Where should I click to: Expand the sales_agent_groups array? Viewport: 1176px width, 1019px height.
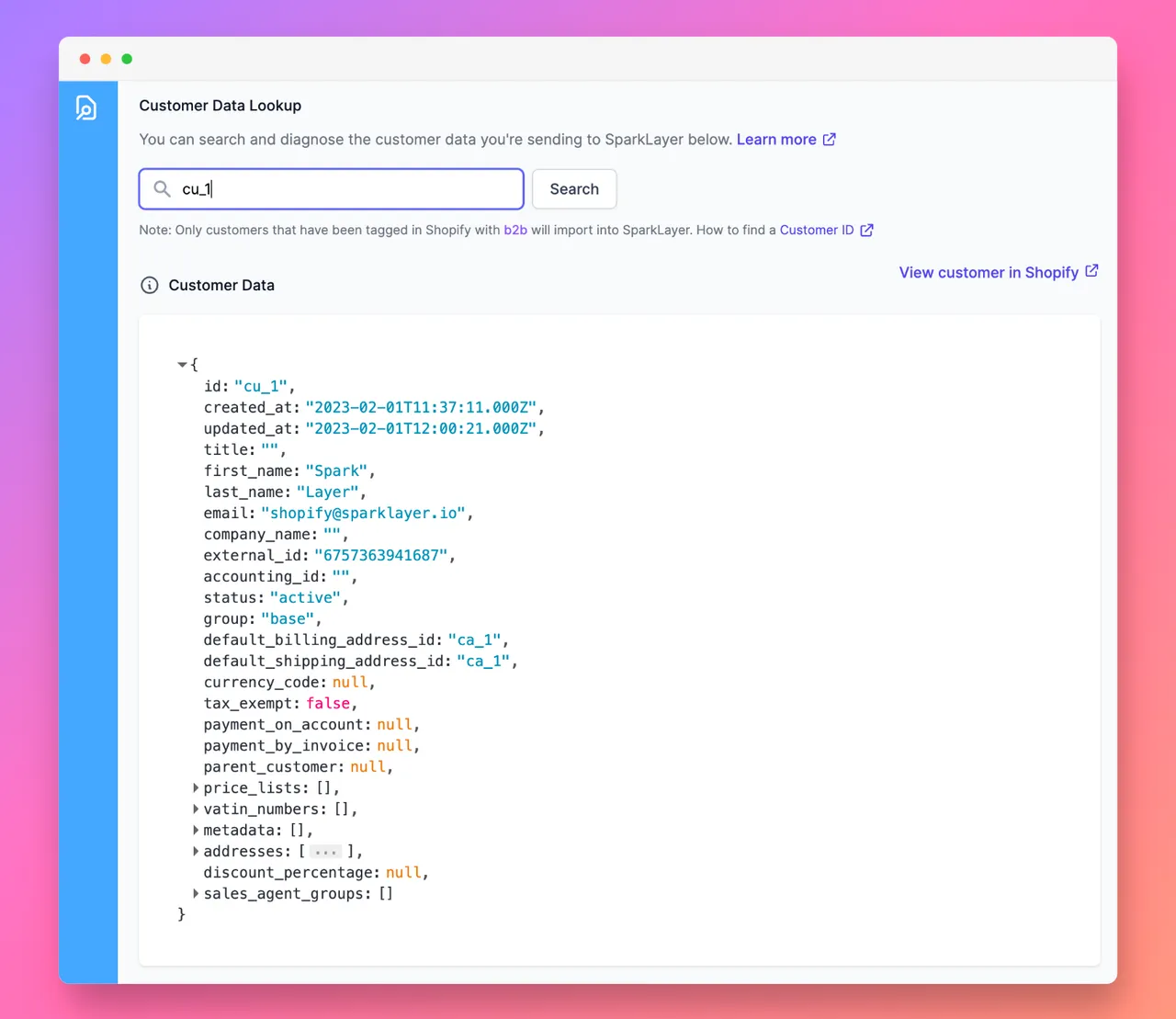point(196,893)
